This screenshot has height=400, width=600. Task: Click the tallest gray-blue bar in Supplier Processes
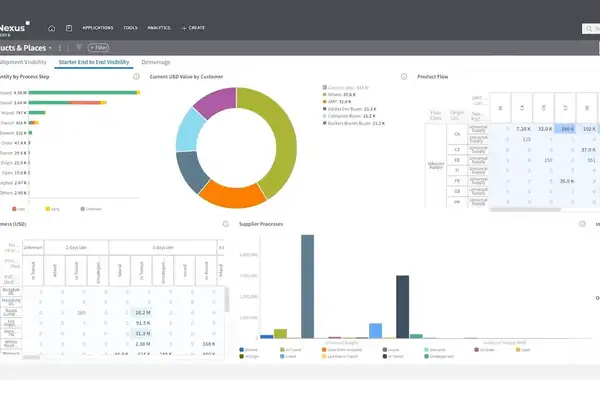coord(308,287)
